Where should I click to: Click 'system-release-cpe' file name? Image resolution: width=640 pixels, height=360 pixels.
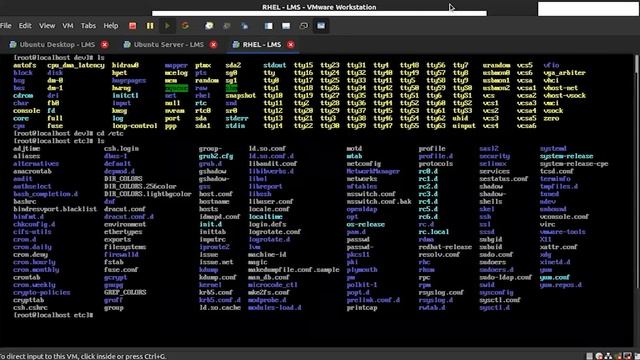pyautogui.click(x=573, y=164)
